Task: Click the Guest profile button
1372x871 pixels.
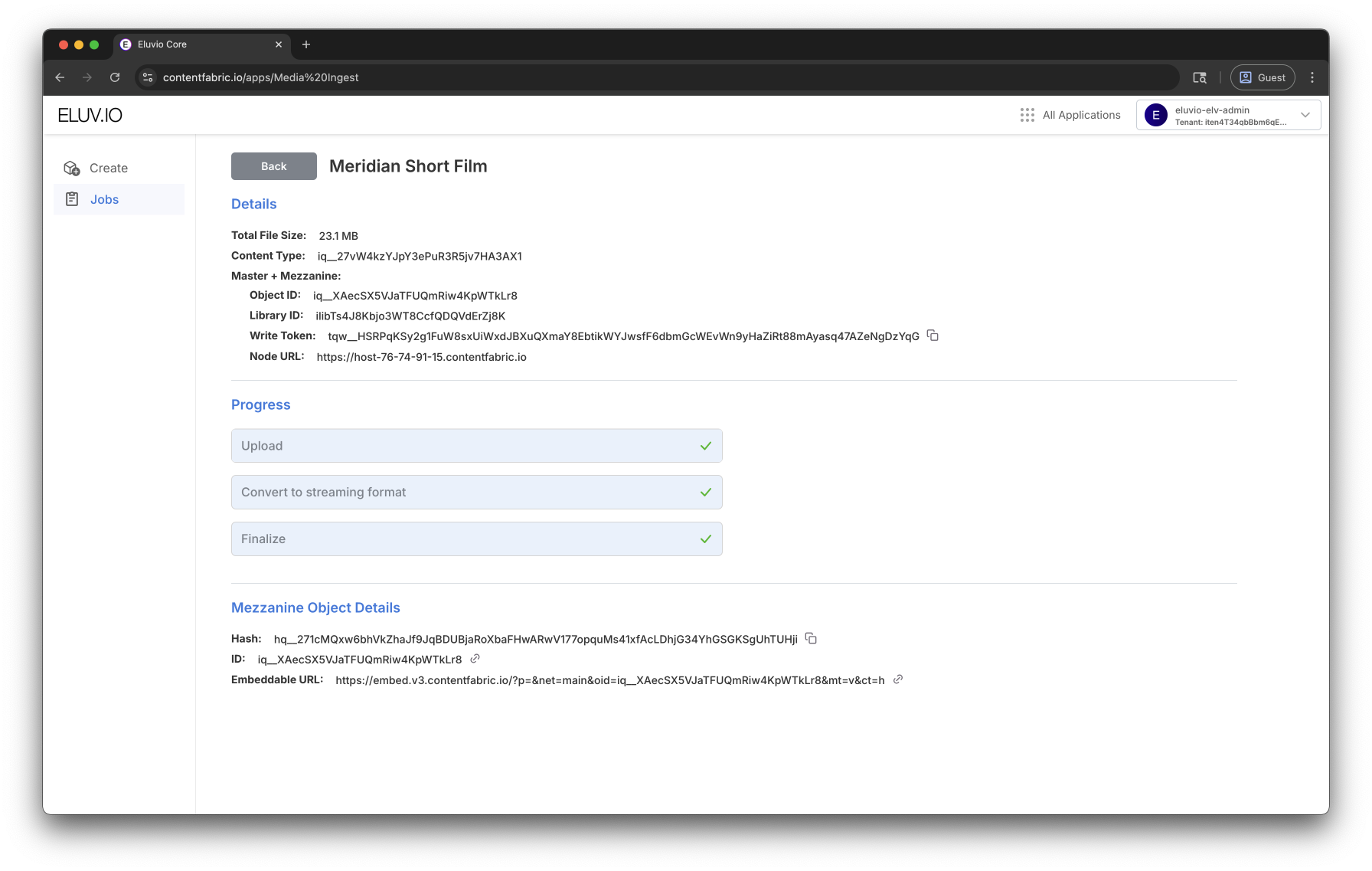Action: point(1263,77)
